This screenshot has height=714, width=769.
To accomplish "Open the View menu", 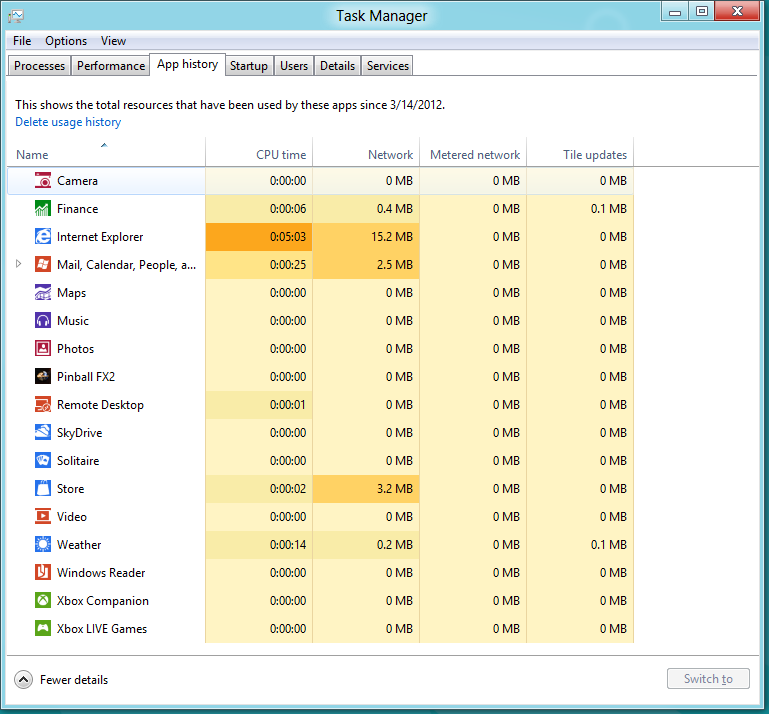I will coord(113,41).
